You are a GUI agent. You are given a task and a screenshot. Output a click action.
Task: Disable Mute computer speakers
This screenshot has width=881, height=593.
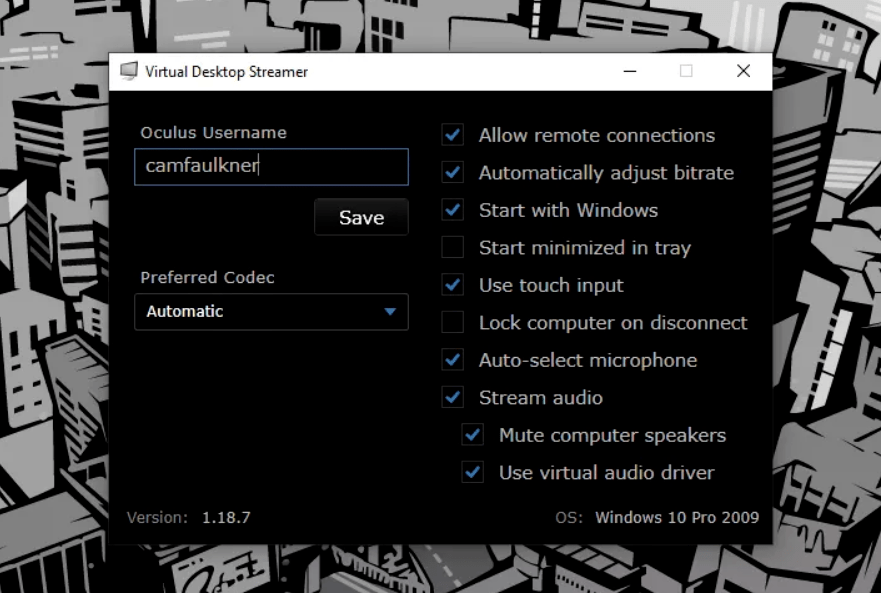[x=470, y=435]
